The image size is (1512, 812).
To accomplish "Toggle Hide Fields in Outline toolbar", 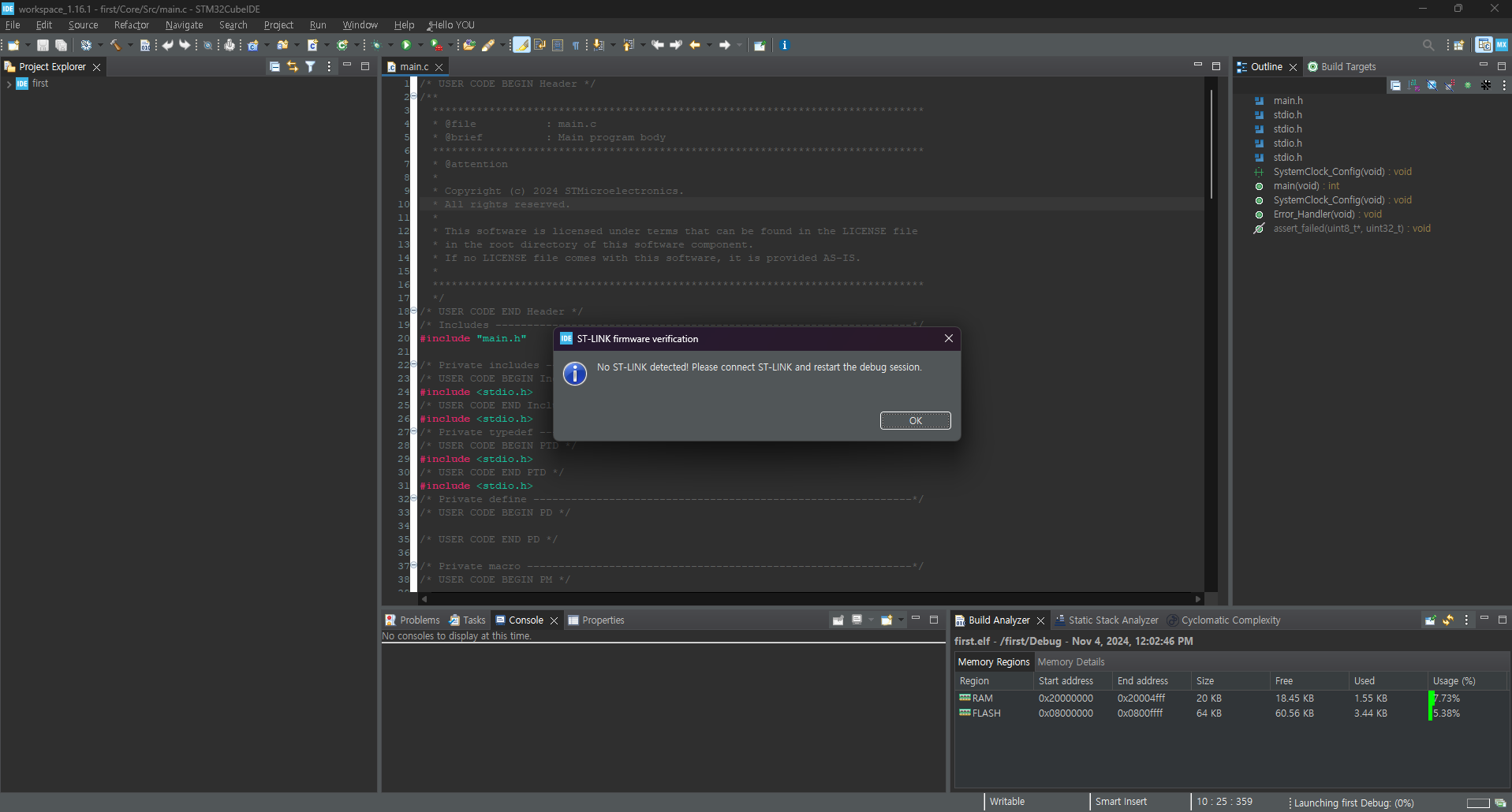I will pyautogui.click(x=1432, y=85).
